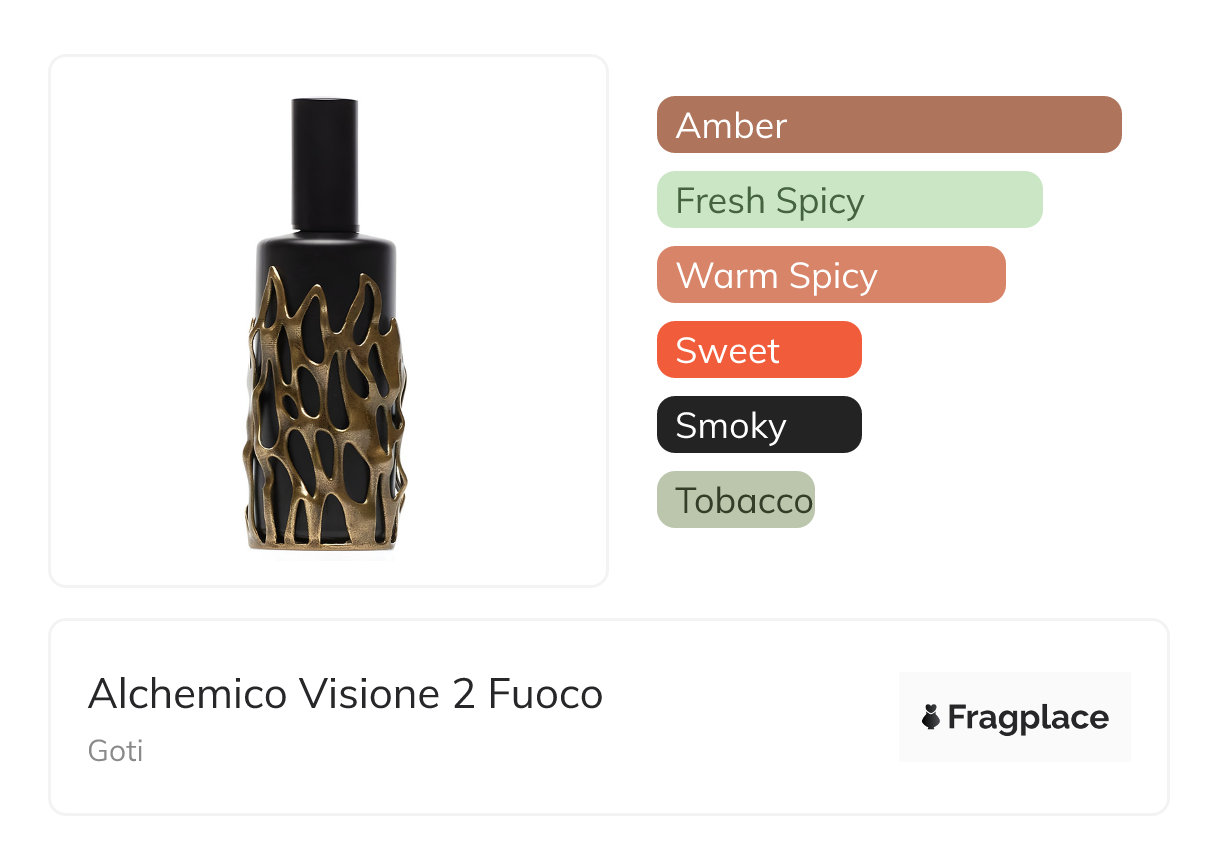
Task: Click the word Fuoco in the title
Action: pos(545,694)
